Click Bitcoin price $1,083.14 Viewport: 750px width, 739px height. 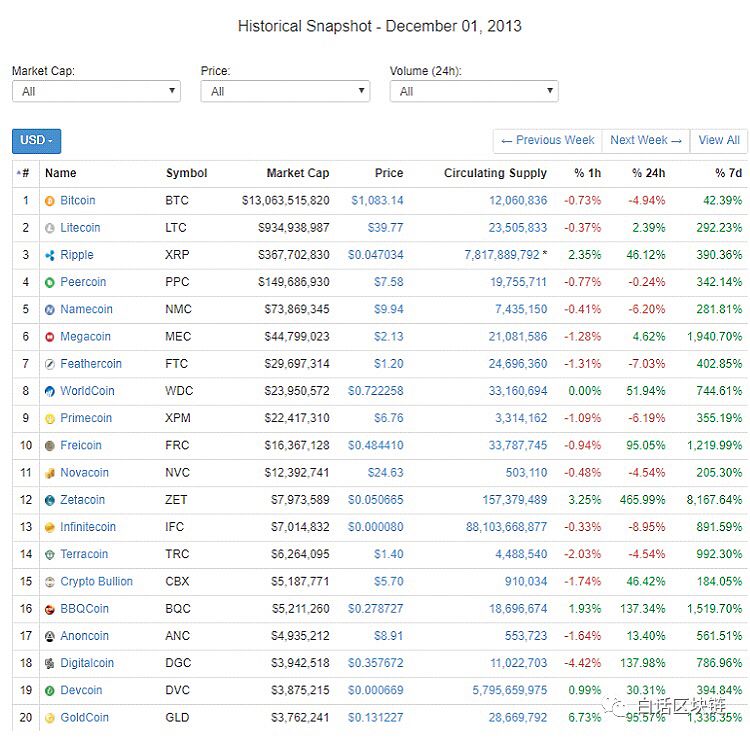pyautogui.click(x=377, y=200)
